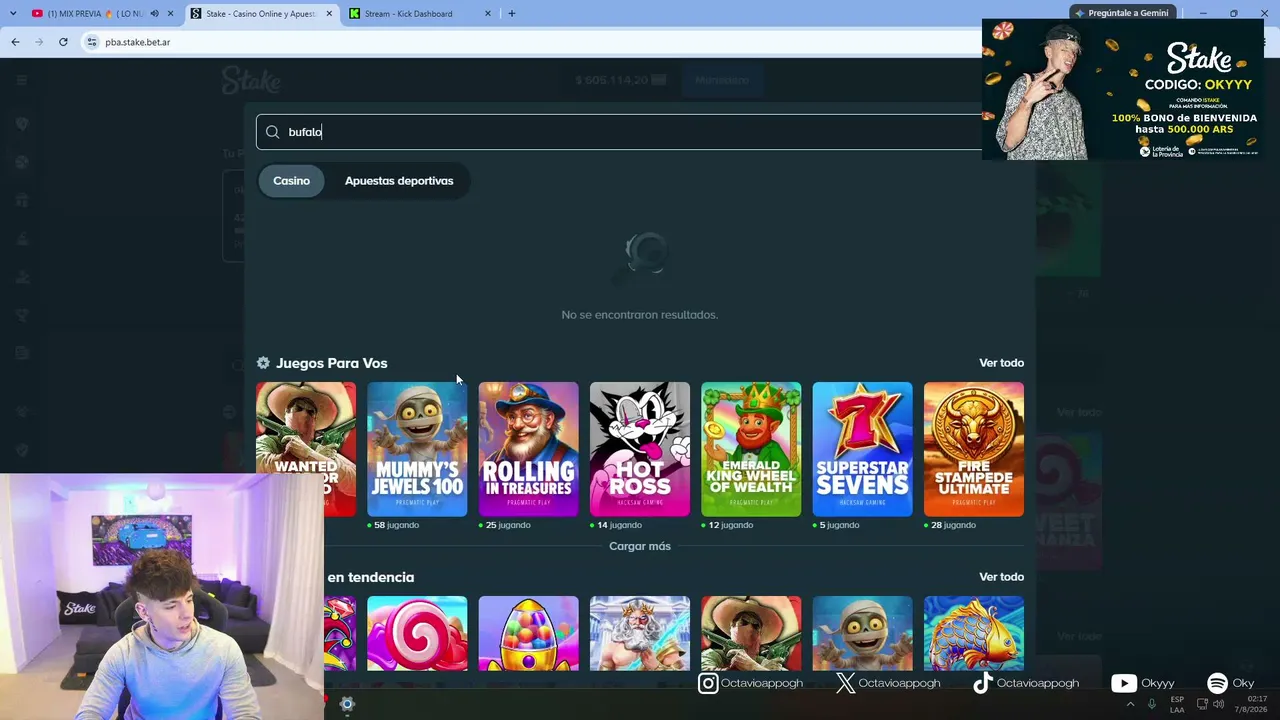Select the Stake Casino Online browser tab
The height and width of the screenshot is (720, 1280).
point(260,14)
